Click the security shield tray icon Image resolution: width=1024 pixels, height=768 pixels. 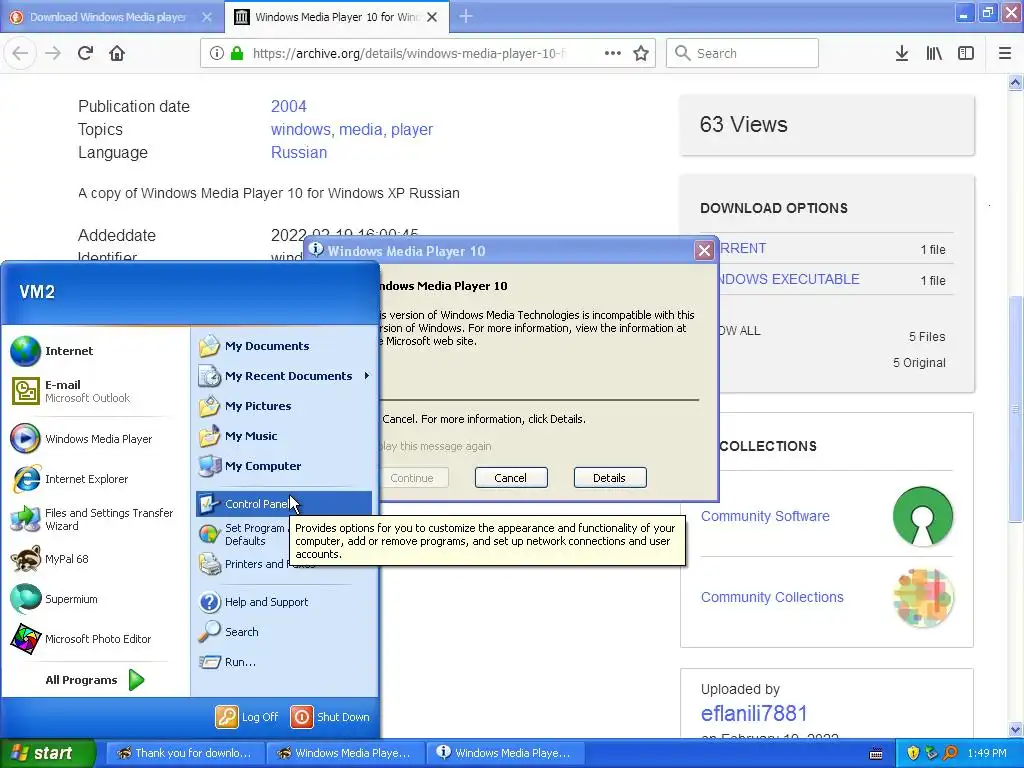[913, 753]
